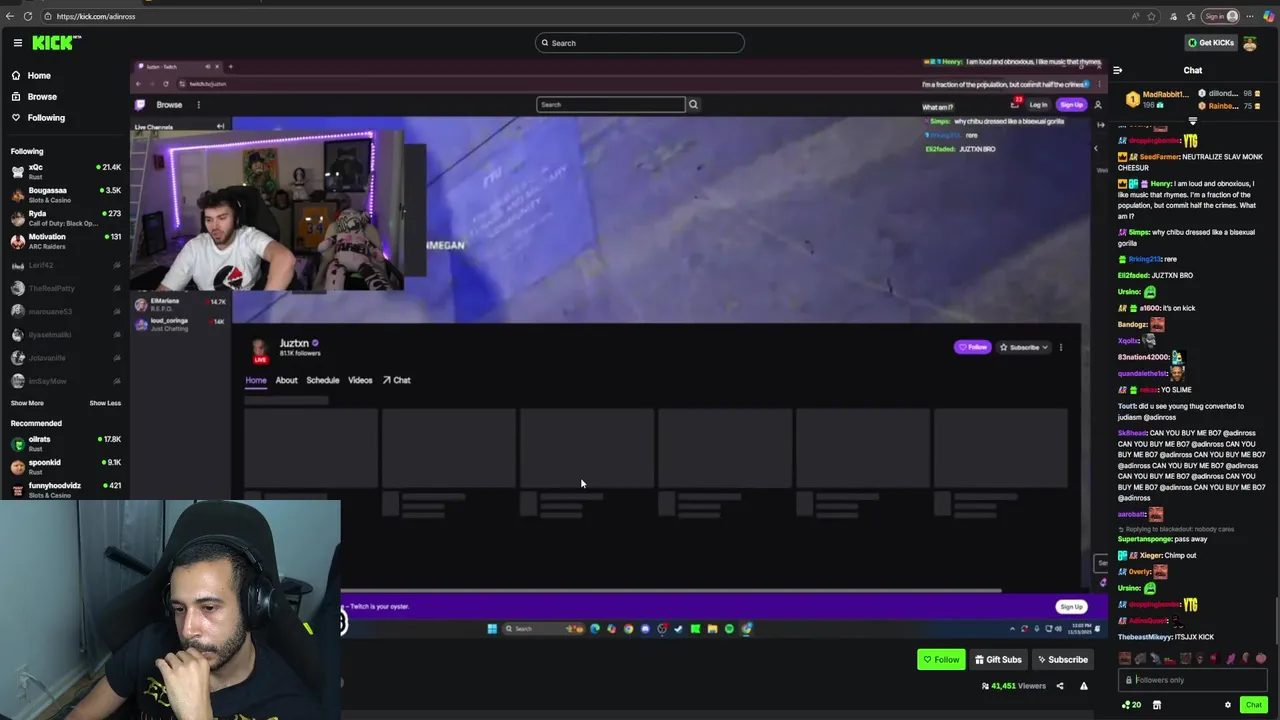Open the Kick hamburger menu
The image size is (1280, 720).
point(18,43)
